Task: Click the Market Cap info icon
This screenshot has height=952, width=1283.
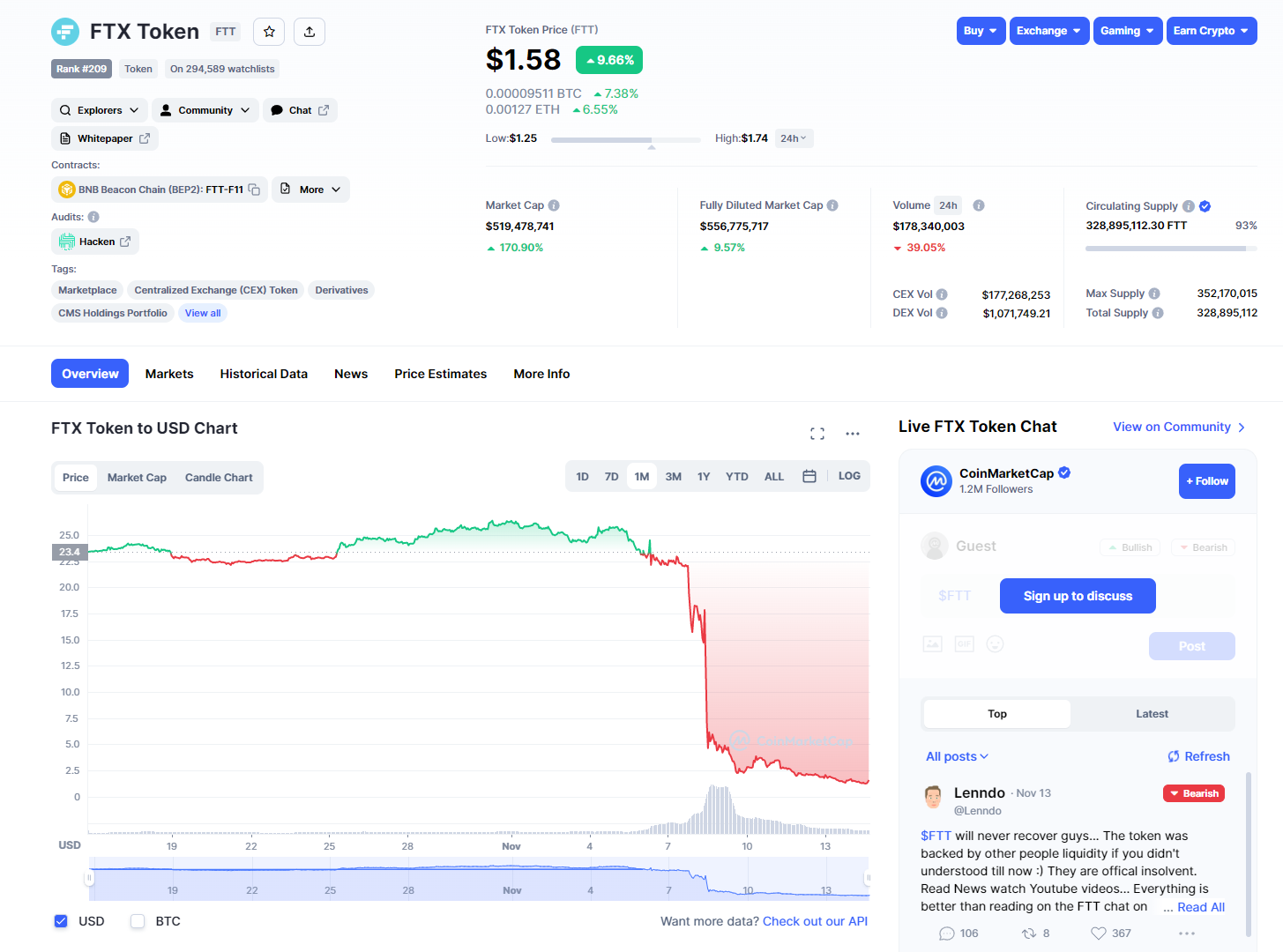Action: click(x=554, y=205)
